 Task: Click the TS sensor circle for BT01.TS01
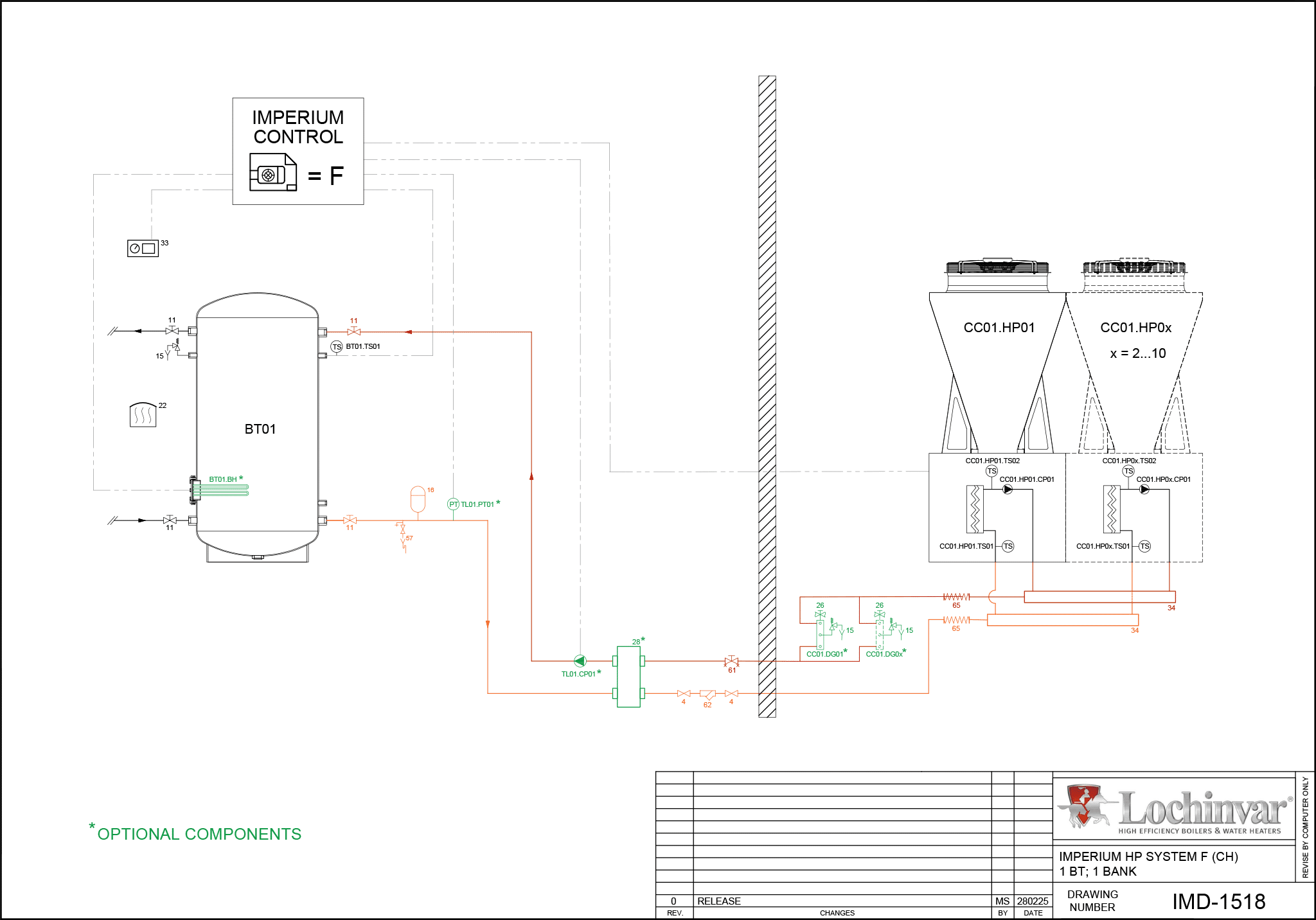337,347
